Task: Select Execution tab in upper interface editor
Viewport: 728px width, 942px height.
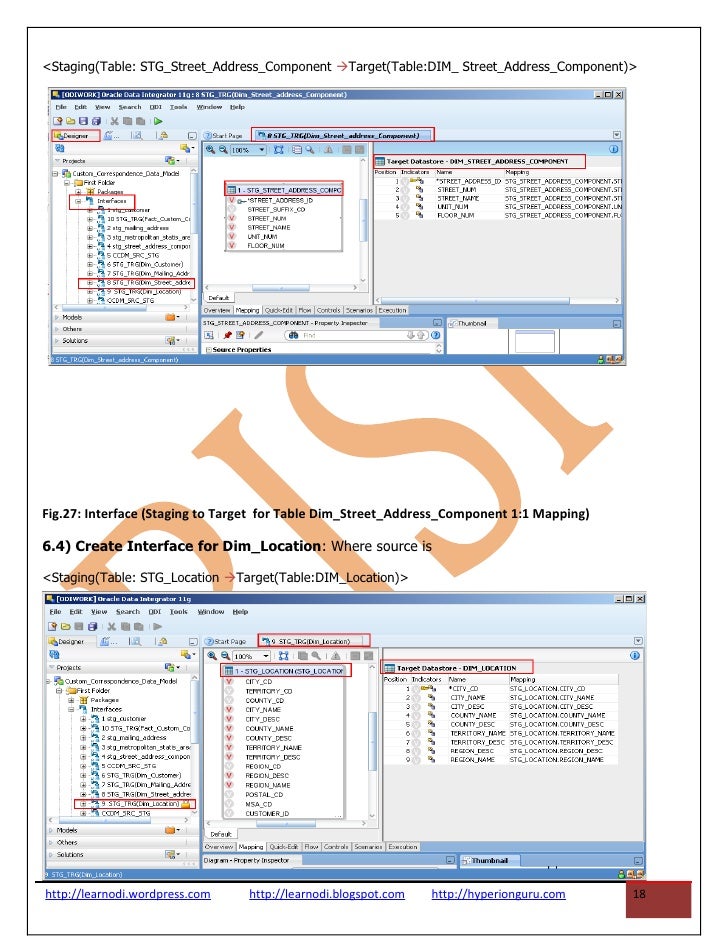Action: tap(392, 311)
